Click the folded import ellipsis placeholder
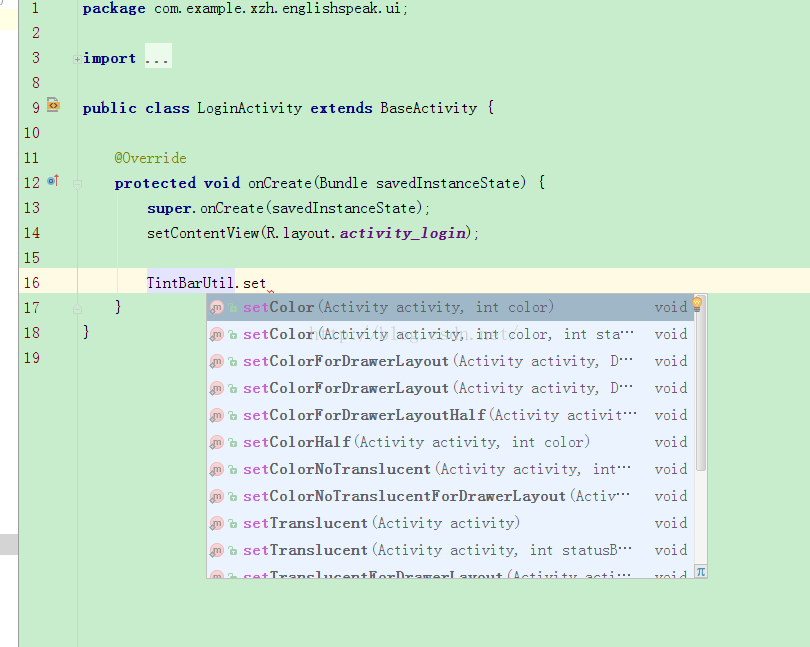Screen dimensions: 810x647 click(158, 57)
